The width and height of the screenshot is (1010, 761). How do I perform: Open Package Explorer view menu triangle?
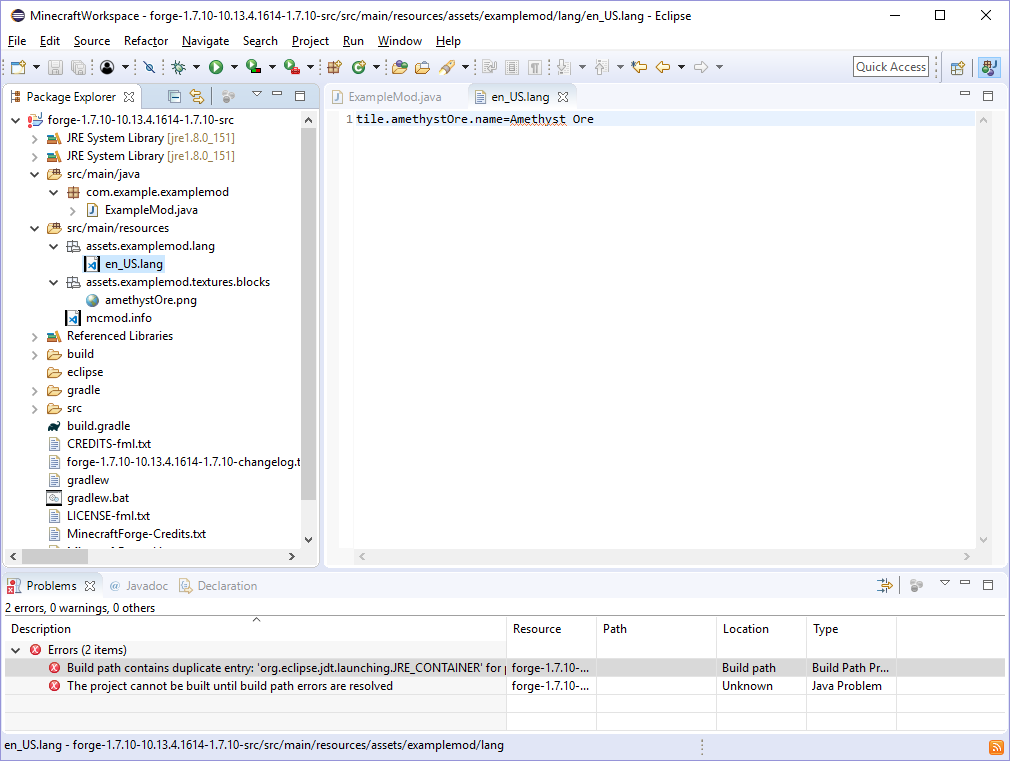257,94
